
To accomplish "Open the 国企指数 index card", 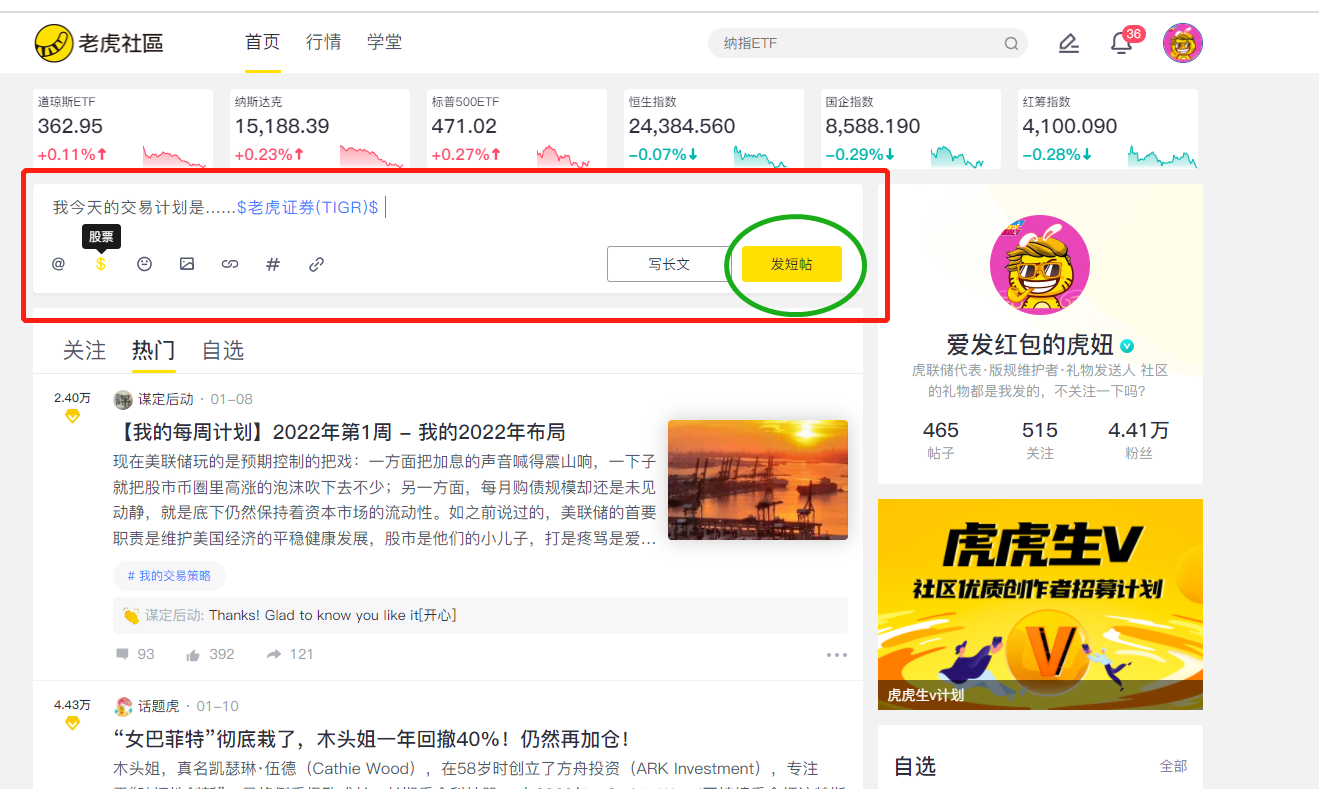I will coord(911,129).
